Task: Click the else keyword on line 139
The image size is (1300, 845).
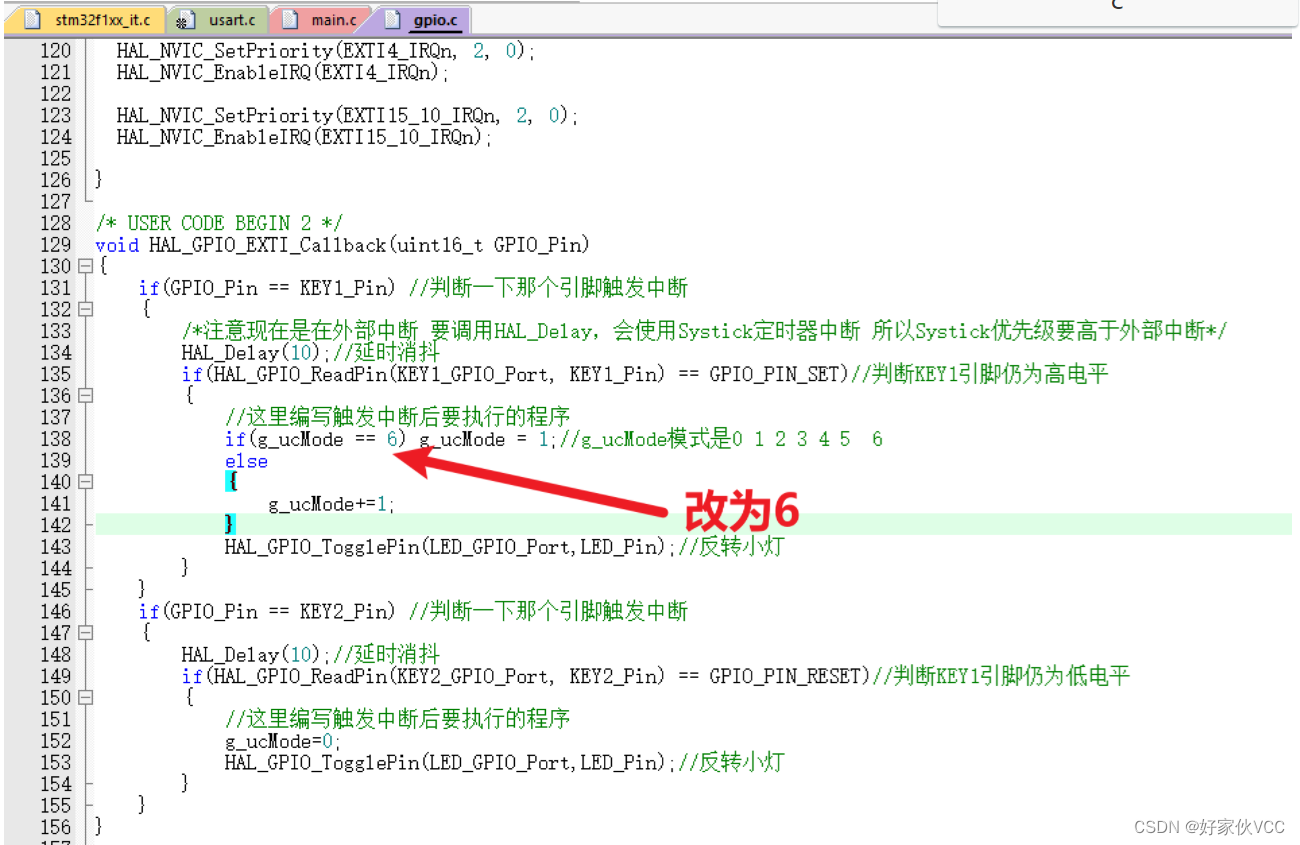Action: (246, 461)
